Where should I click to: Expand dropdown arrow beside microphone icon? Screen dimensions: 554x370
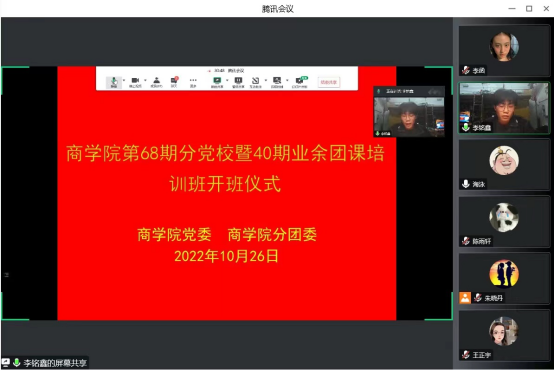(x=124, y=80)
